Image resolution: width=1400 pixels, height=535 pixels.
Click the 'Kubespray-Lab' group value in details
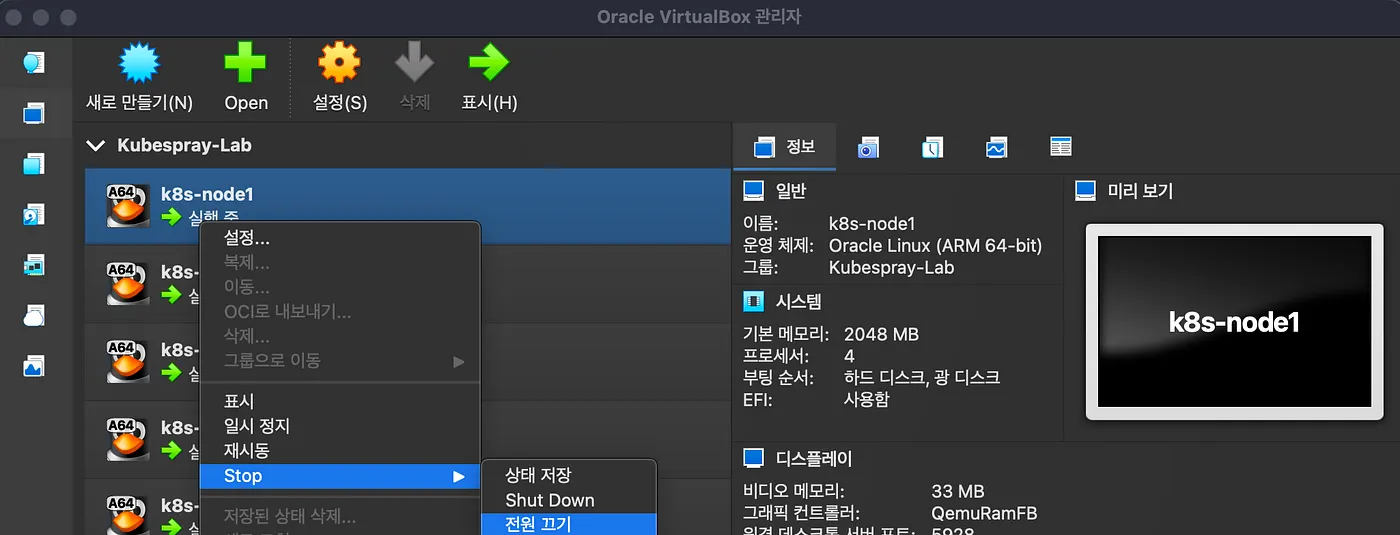pos(891,268)
